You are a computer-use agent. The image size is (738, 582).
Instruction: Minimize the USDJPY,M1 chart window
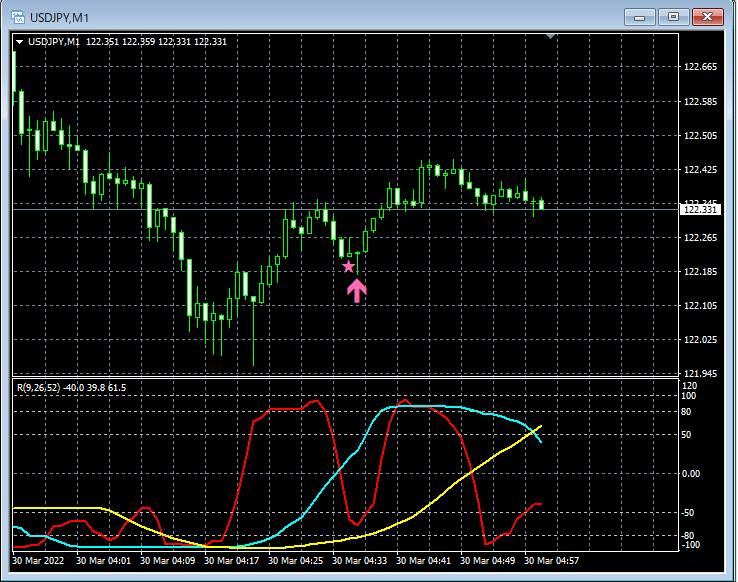640,17
